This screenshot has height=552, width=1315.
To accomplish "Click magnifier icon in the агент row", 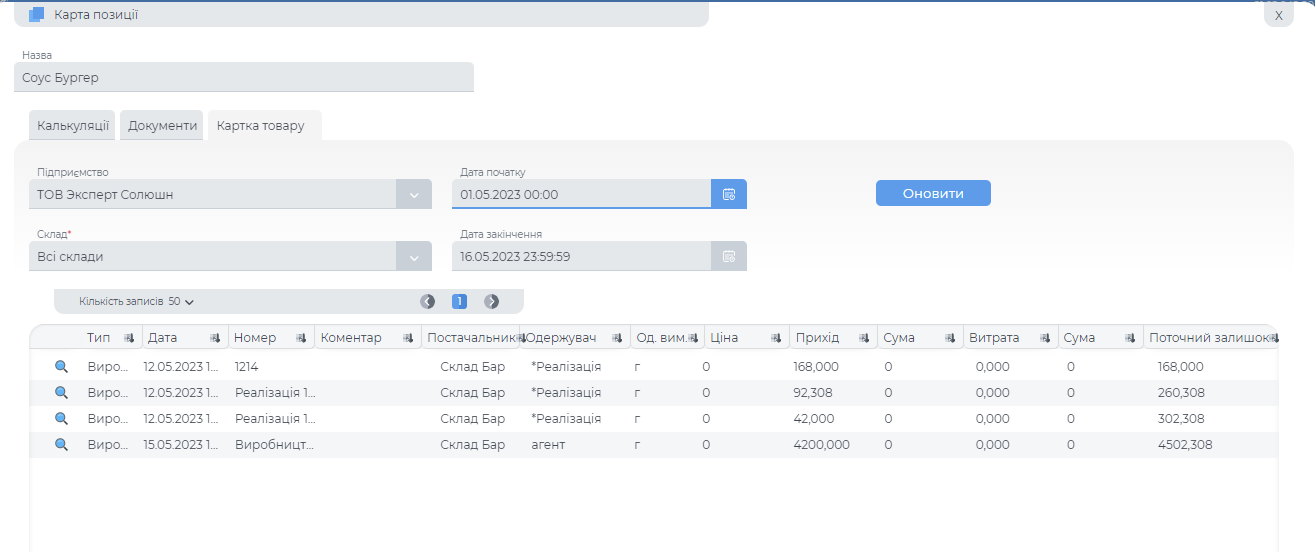I will point(61,445).
